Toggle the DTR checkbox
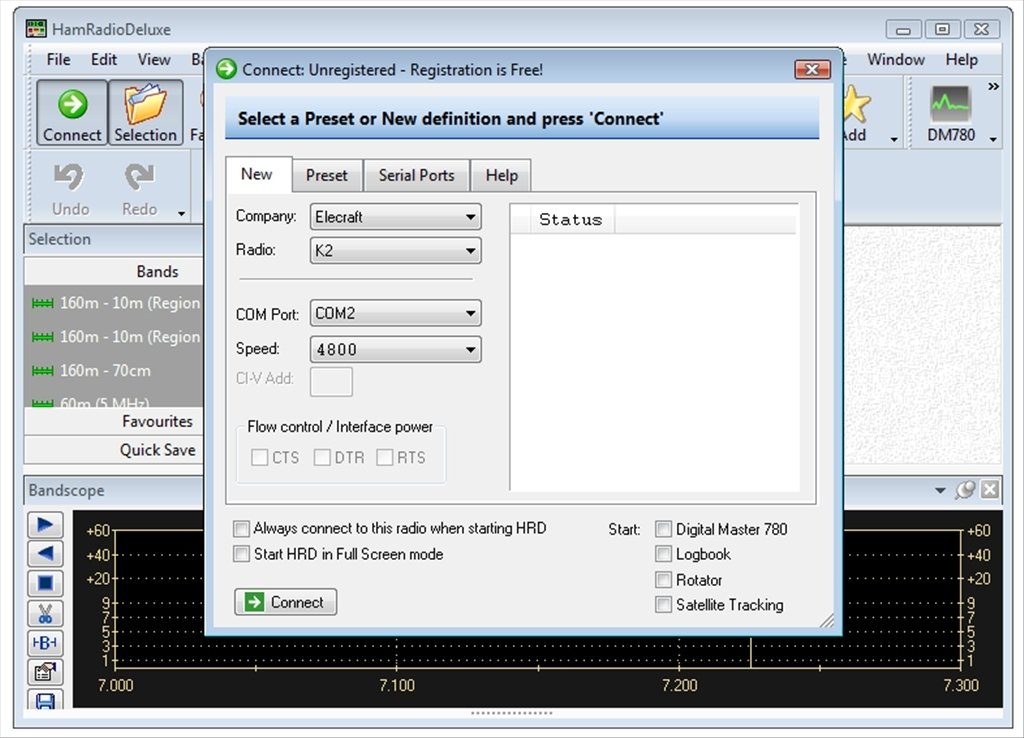This screenshot has height=738, width=1024. (322, 457)
